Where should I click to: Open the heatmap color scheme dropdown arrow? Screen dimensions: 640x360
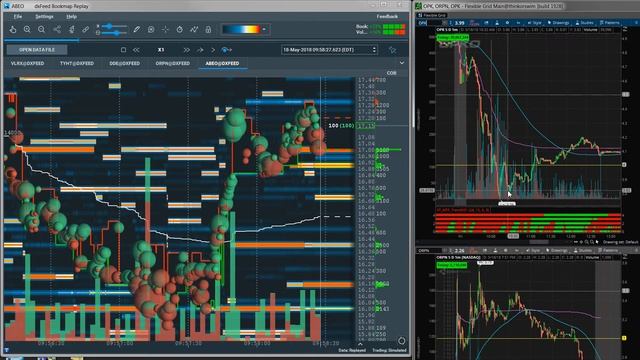coord(264,29)
